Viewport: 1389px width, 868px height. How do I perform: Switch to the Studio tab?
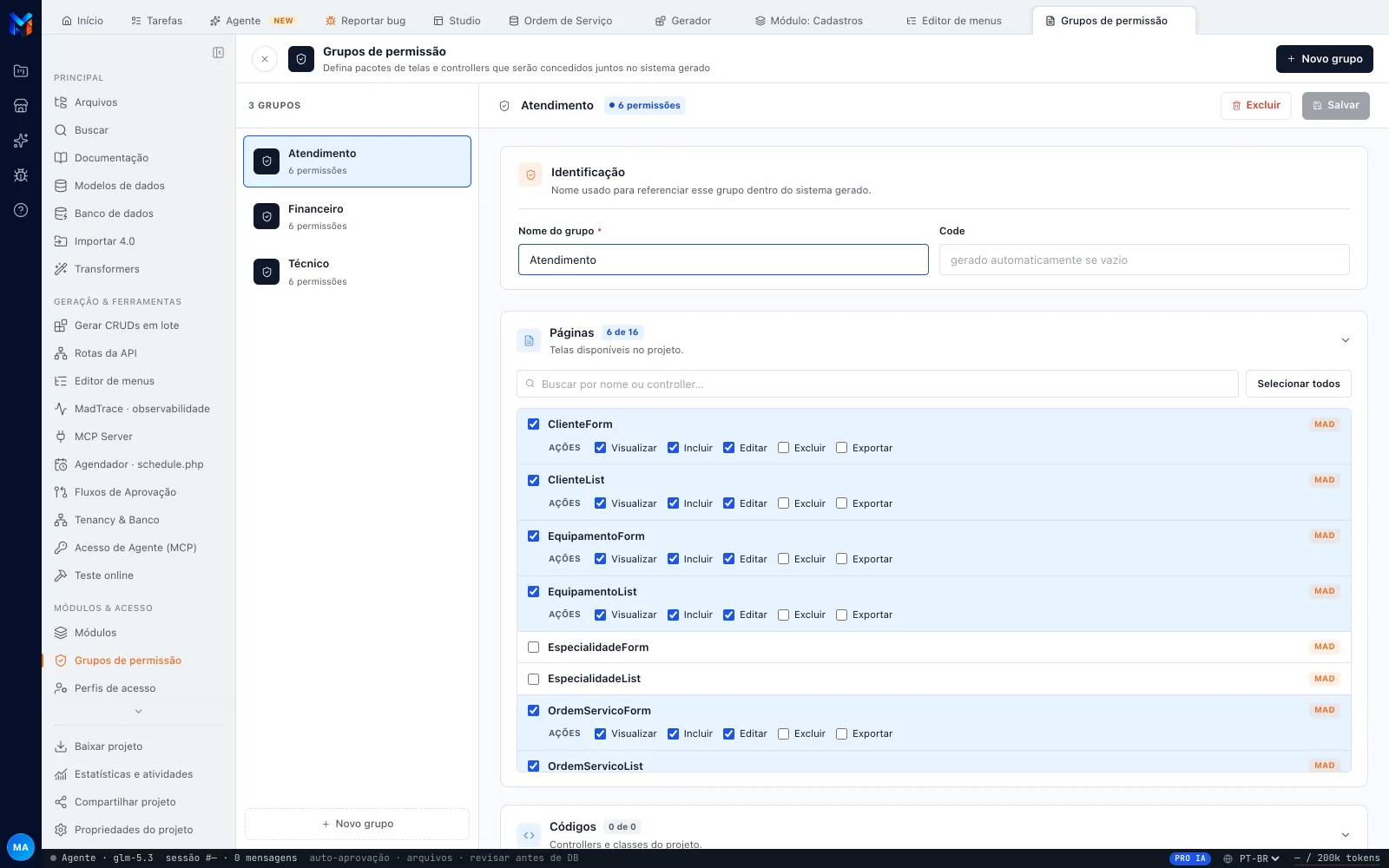457,21
